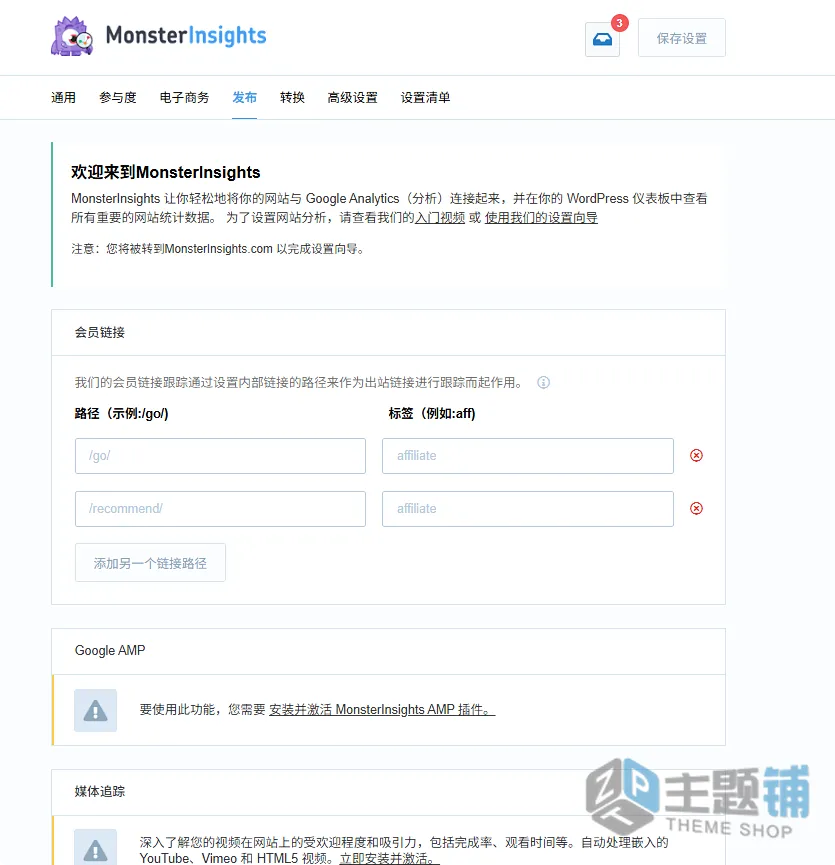Switch to the 通用 tab

(x=63, y=98)
